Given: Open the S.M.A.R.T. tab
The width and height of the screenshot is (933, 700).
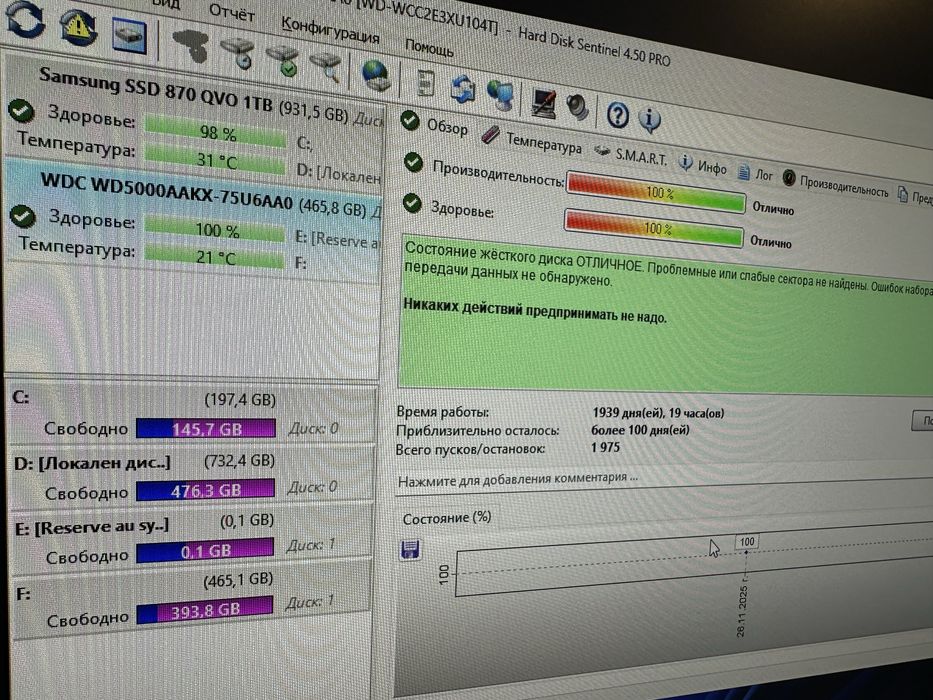Looking at the screenshot, I should click(631, 155).
